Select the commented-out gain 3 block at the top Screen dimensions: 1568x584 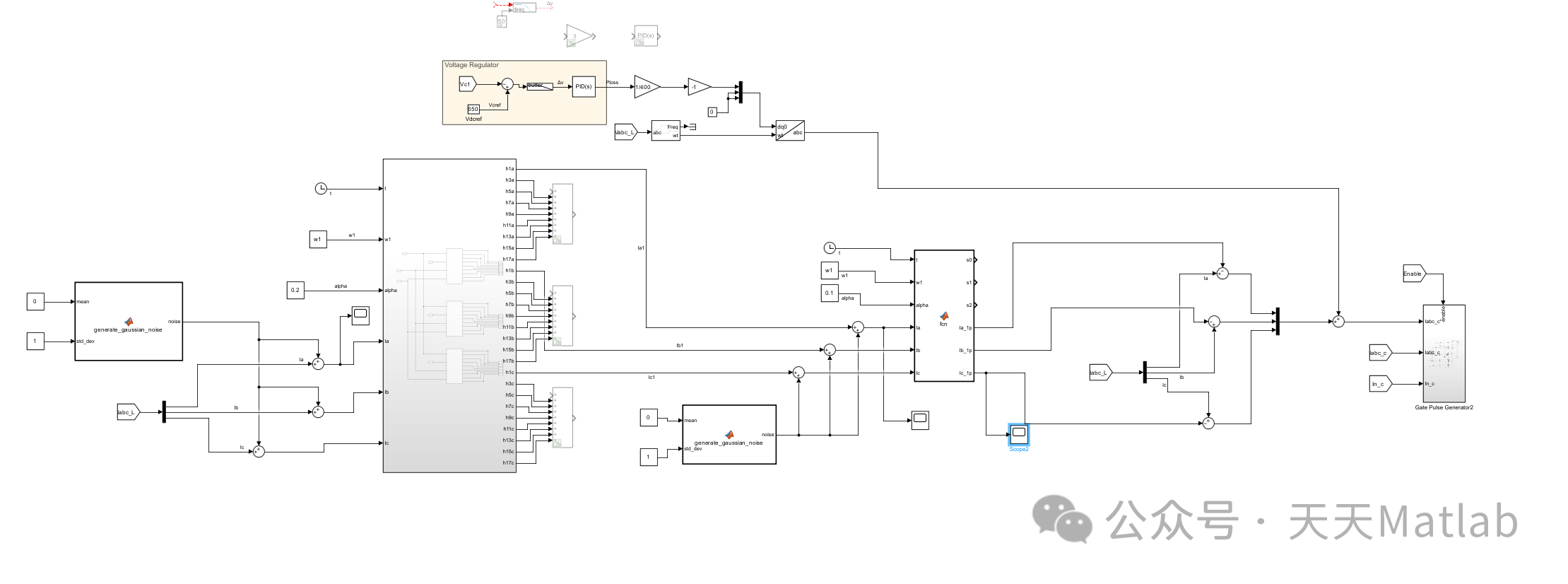click(579, 36)
